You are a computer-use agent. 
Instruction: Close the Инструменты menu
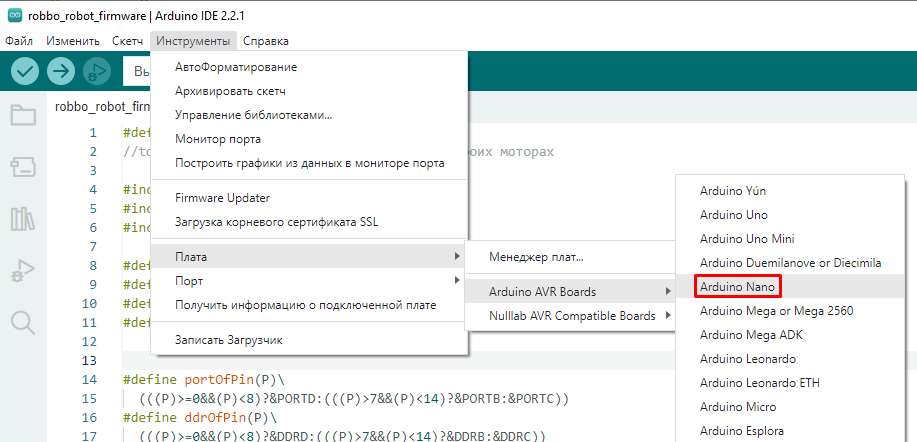(x=194, y=41)
